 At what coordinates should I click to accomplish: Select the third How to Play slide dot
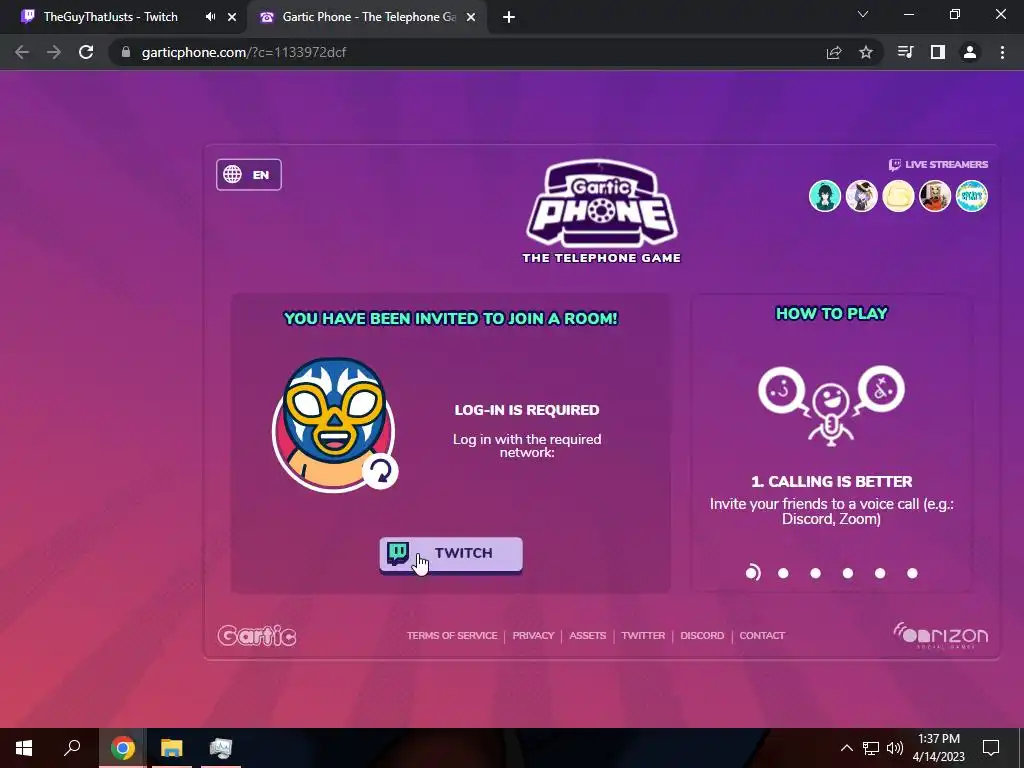click(x=816, y=573)
